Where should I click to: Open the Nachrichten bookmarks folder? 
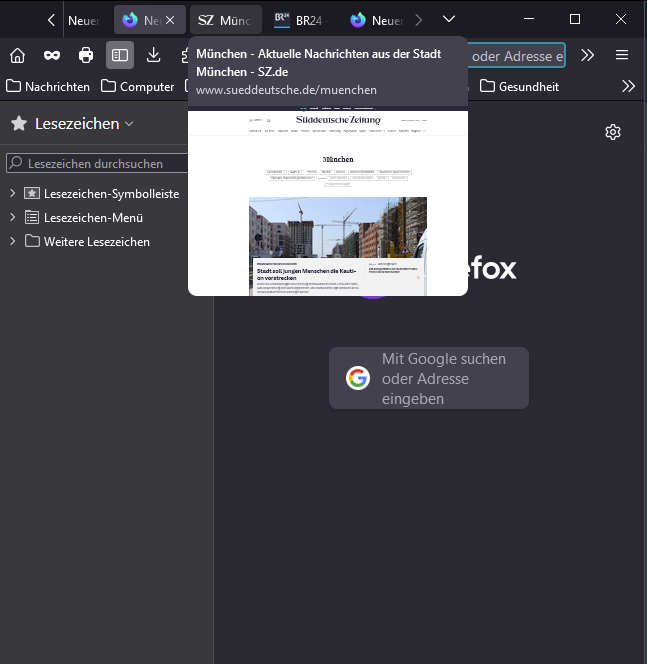coord(48,87)
